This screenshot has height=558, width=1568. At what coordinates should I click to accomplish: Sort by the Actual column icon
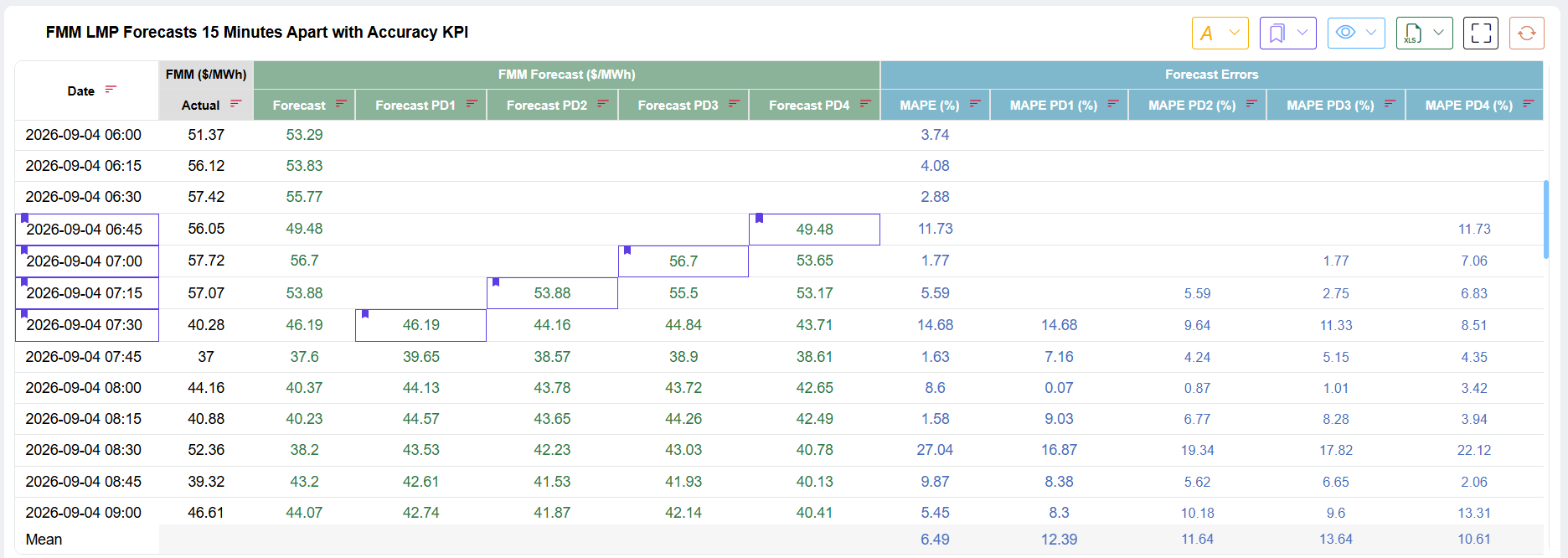[x=235, y=104]
